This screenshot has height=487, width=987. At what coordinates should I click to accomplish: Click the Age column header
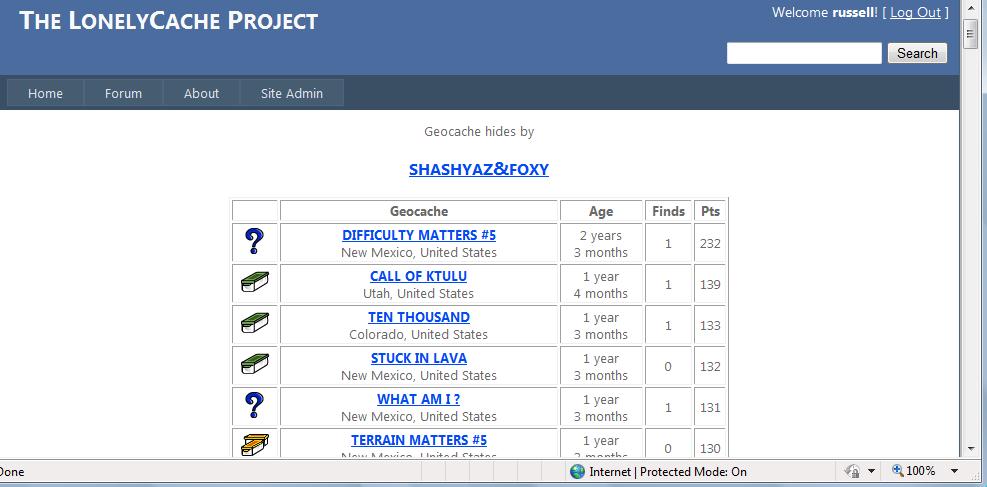tap(601, 211)
